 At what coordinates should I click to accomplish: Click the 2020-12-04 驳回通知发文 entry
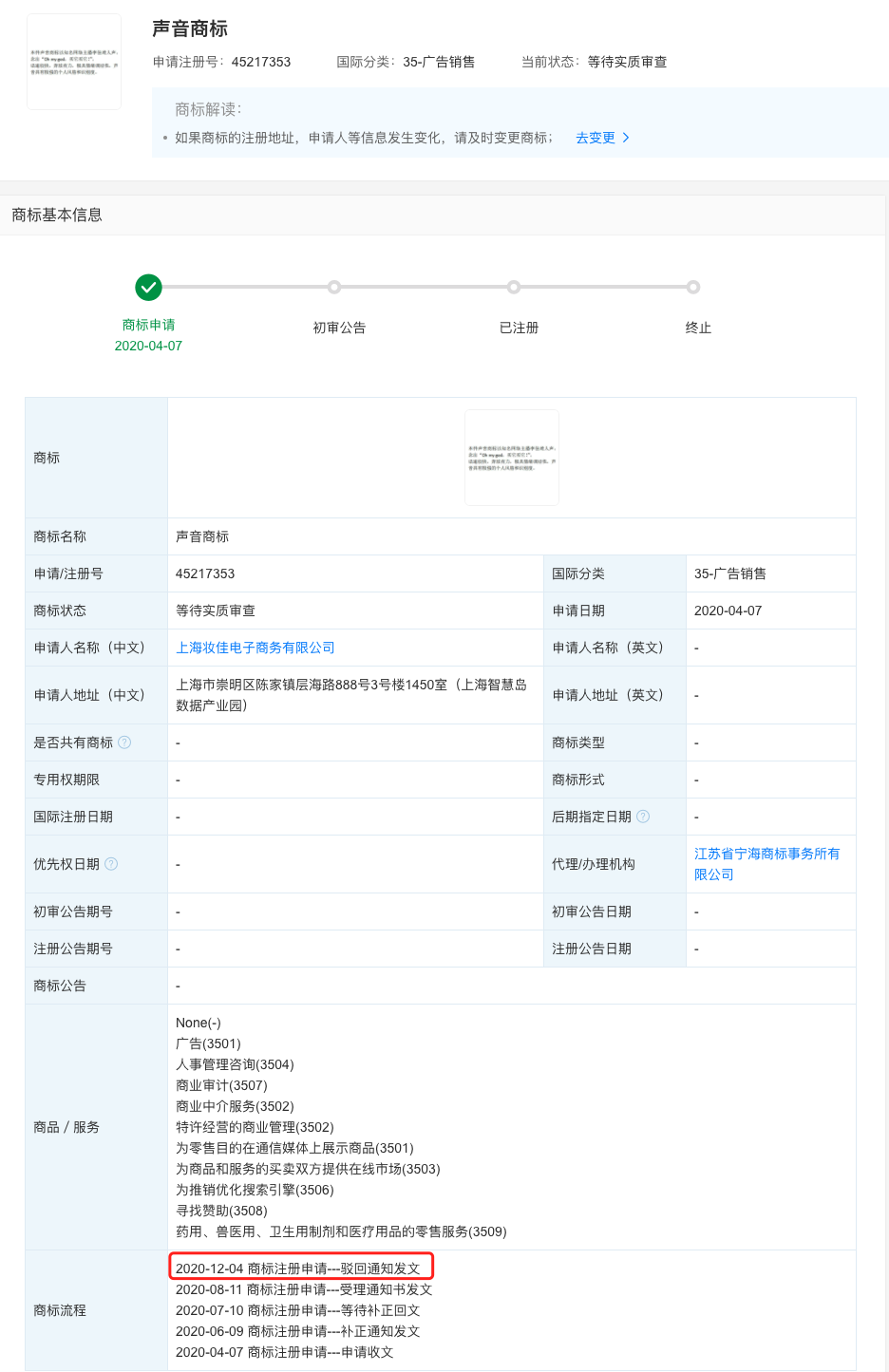pos(297,1269)
